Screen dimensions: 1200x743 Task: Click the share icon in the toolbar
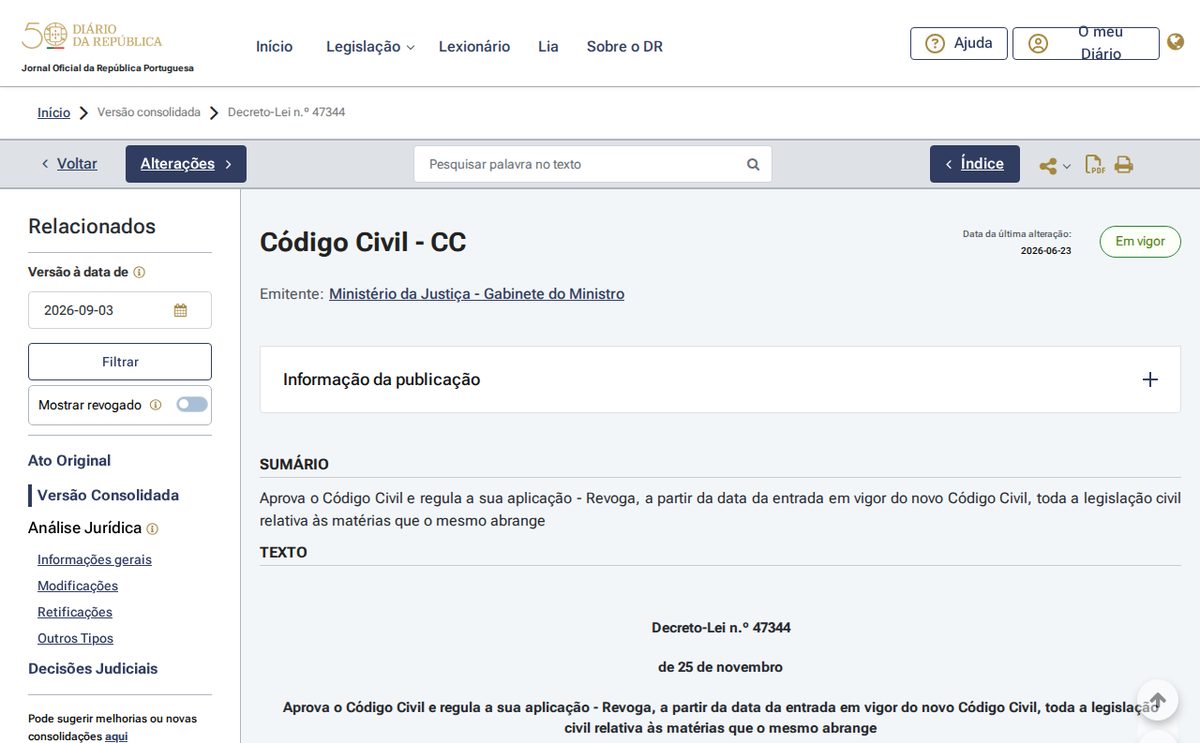click(x=1048, y=165)
